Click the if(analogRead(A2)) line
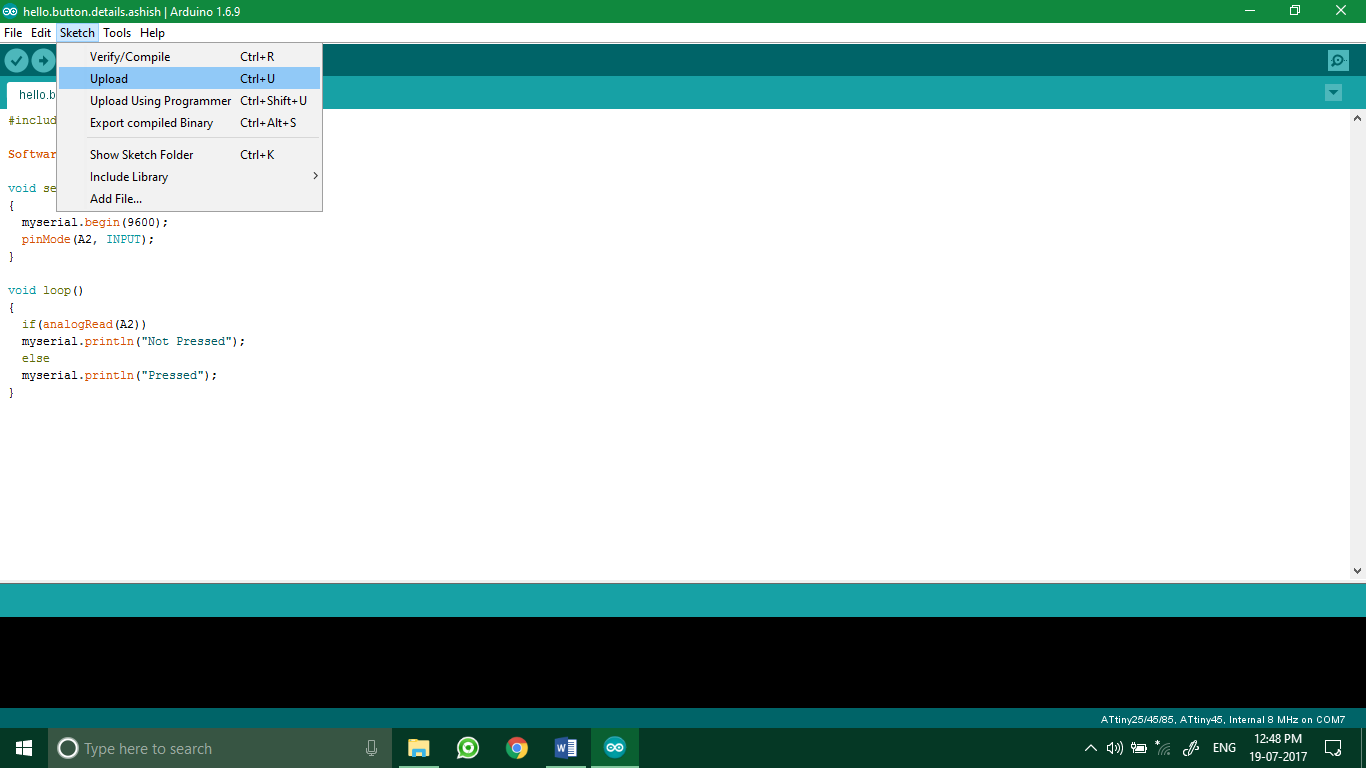1366x768 pixels. pyautogui.click(x=84, y=324)
